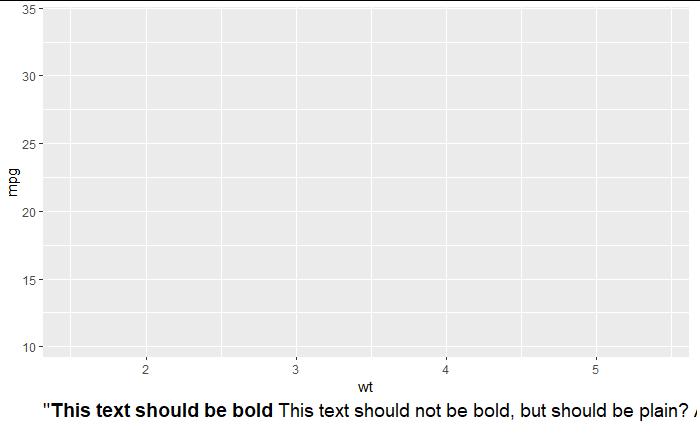Click the y-axis tick label 10

[x=29, y=348]
